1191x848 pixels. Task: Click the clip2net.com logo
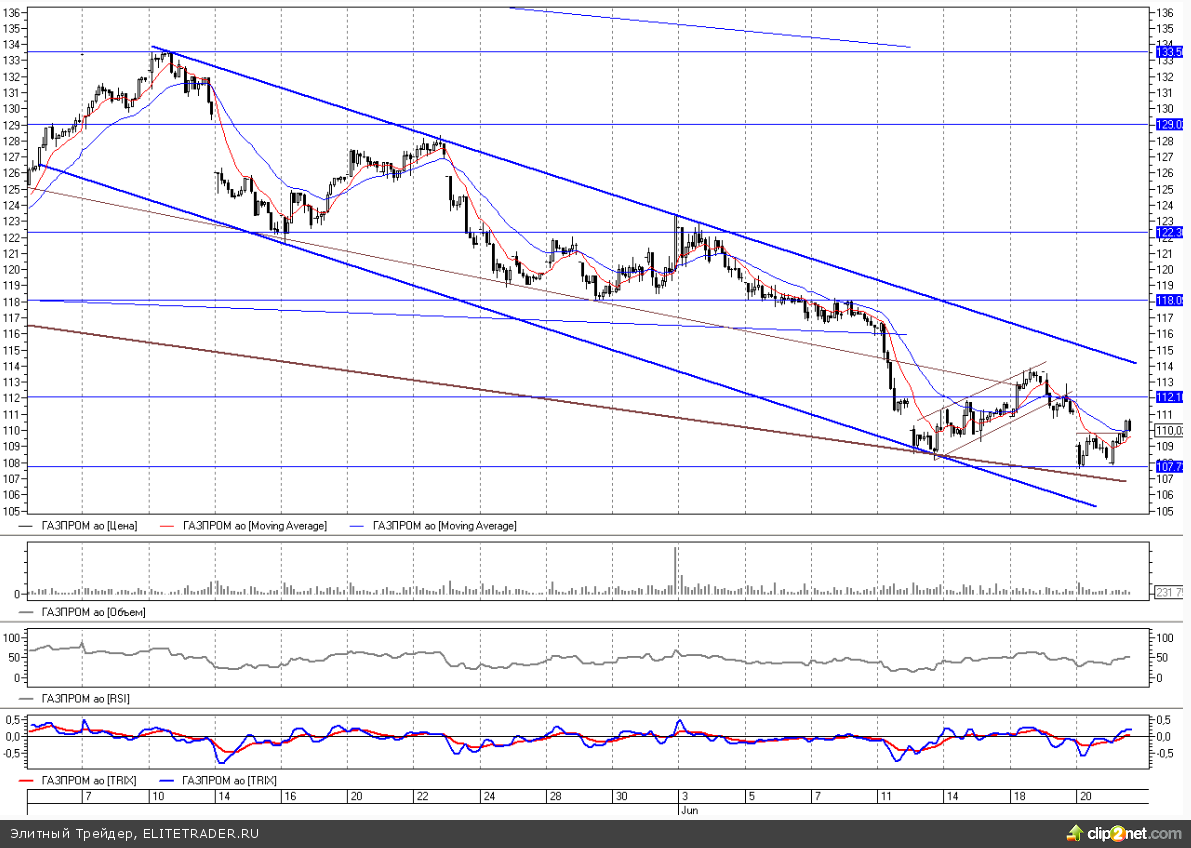coord(1121,833)
